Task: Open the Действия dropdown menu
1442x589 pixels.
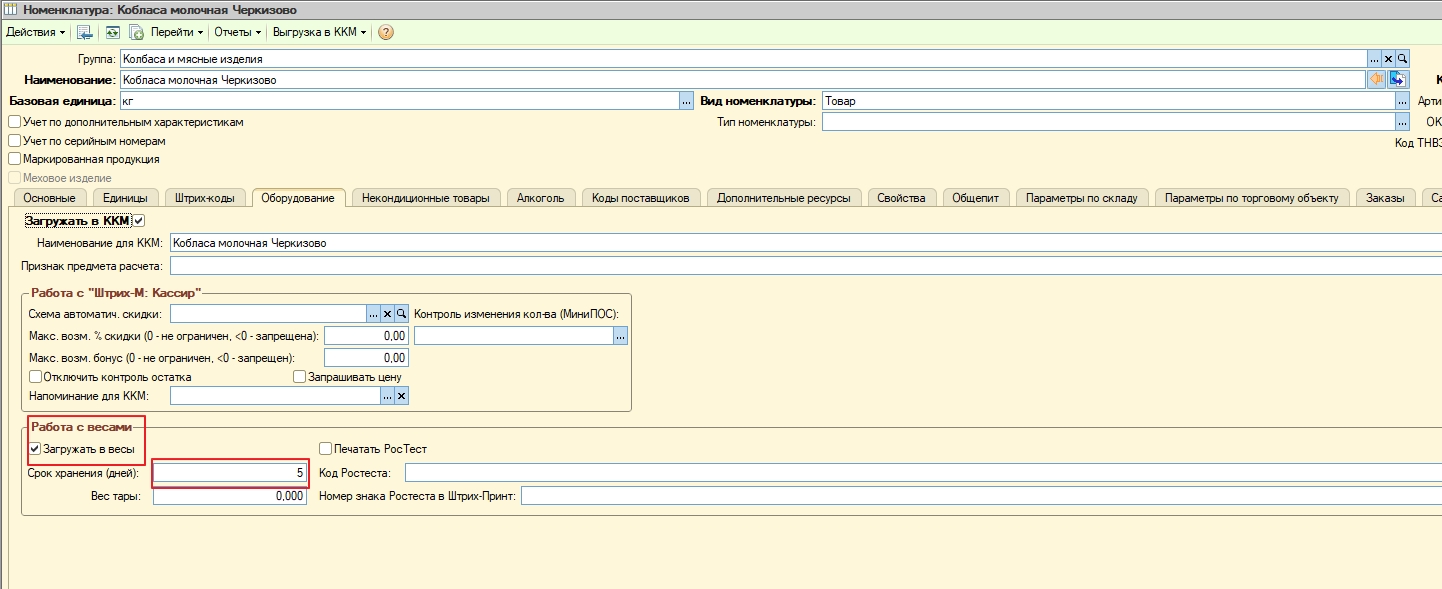Action: point(35,32)
